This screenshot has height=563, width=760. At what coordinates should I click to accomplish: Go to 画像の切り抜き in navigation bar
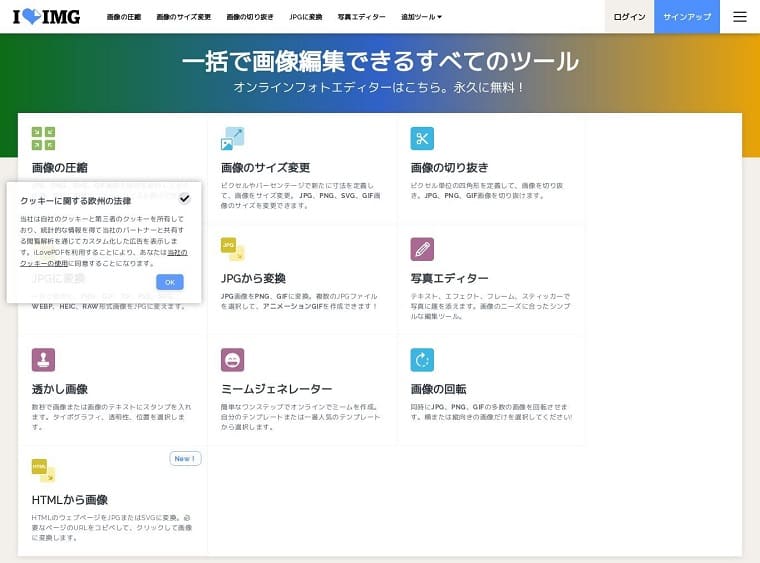point(250,17)
